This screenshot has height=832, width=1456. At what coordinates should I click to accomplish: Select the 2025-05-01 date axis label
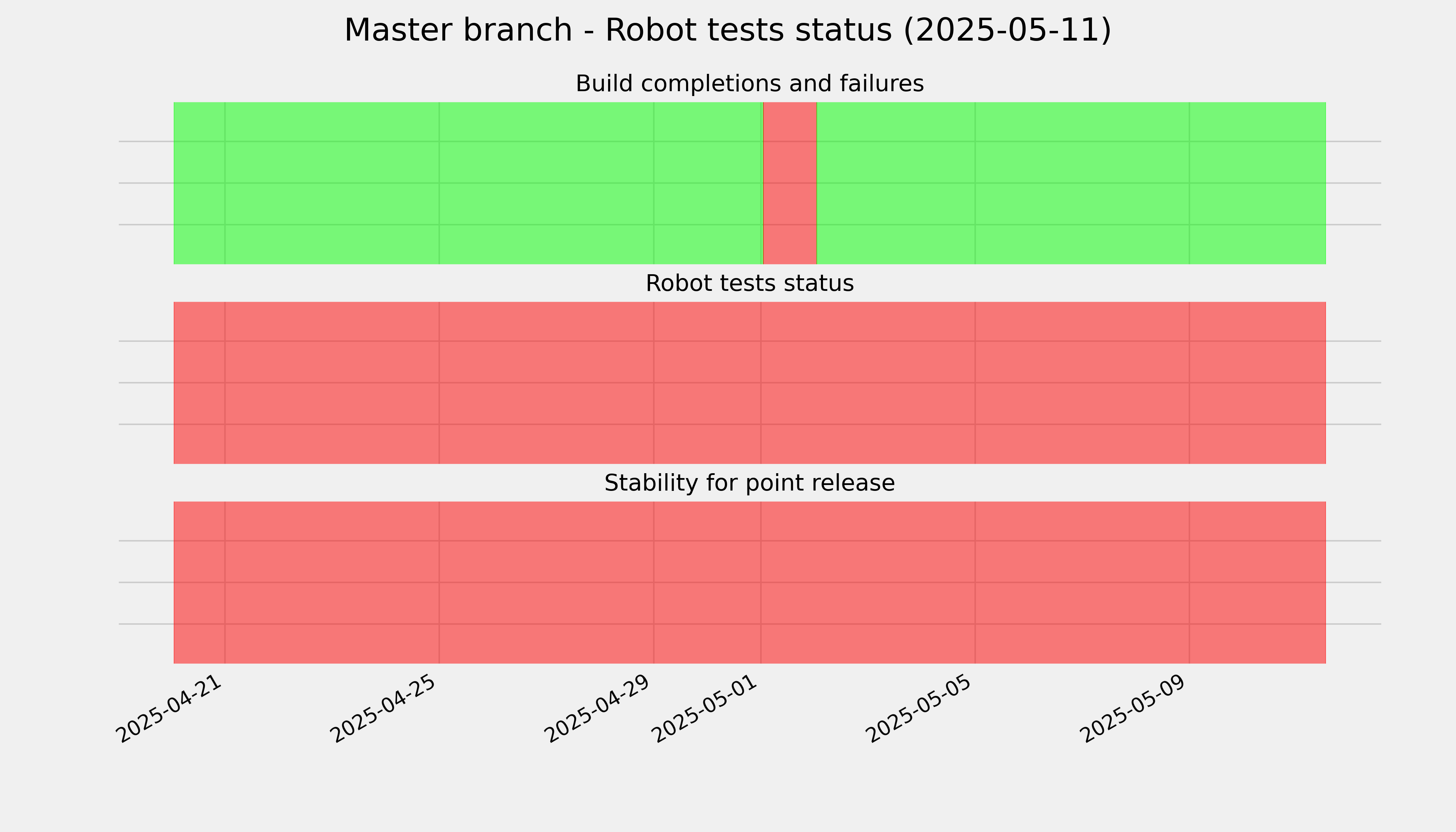[706, 709]
